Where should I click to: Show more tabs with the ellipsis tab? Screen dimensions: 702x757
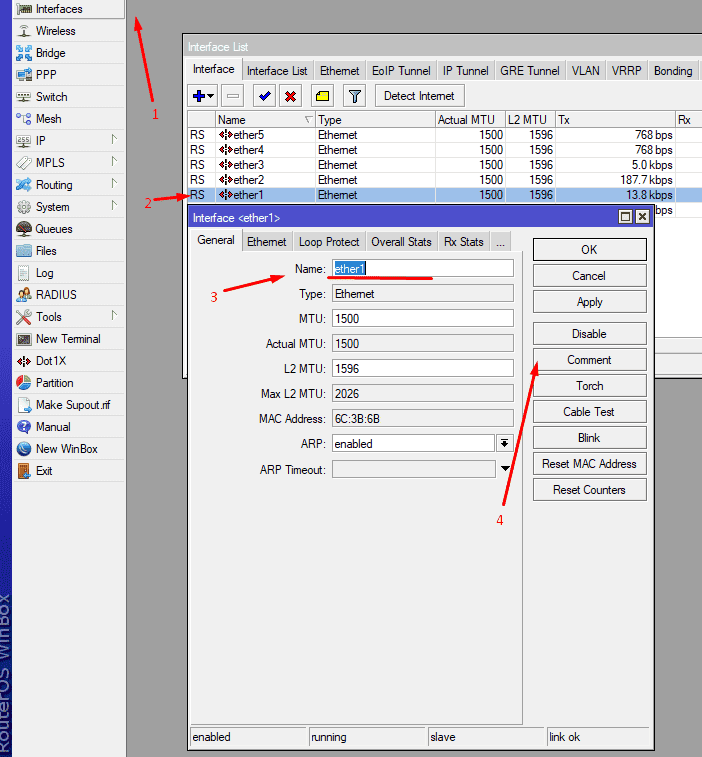click(x=500, y=242)
